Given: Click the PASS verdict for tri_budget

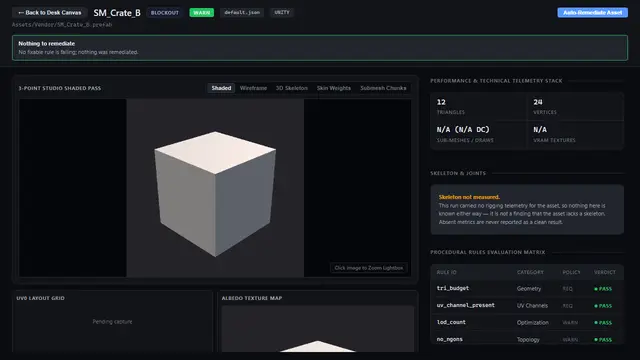Looking at the screenshot, I should pyautogui.click(x=603, y=289).
